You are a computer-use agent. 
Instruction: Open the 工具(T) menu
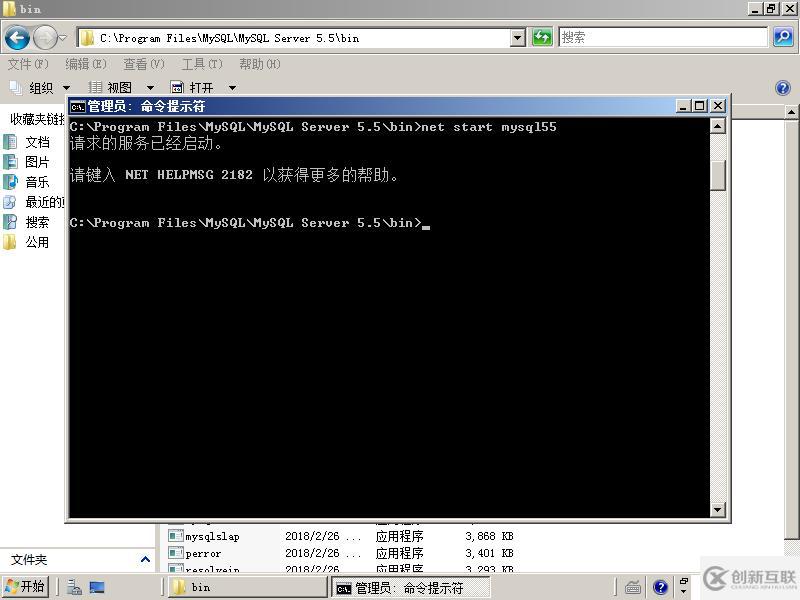(202, 64)
